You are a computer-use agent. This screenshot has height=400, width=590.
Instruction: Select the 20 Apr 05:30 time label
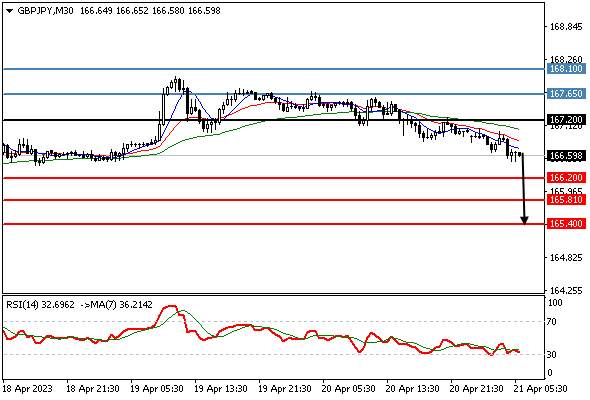coord(348,389)
